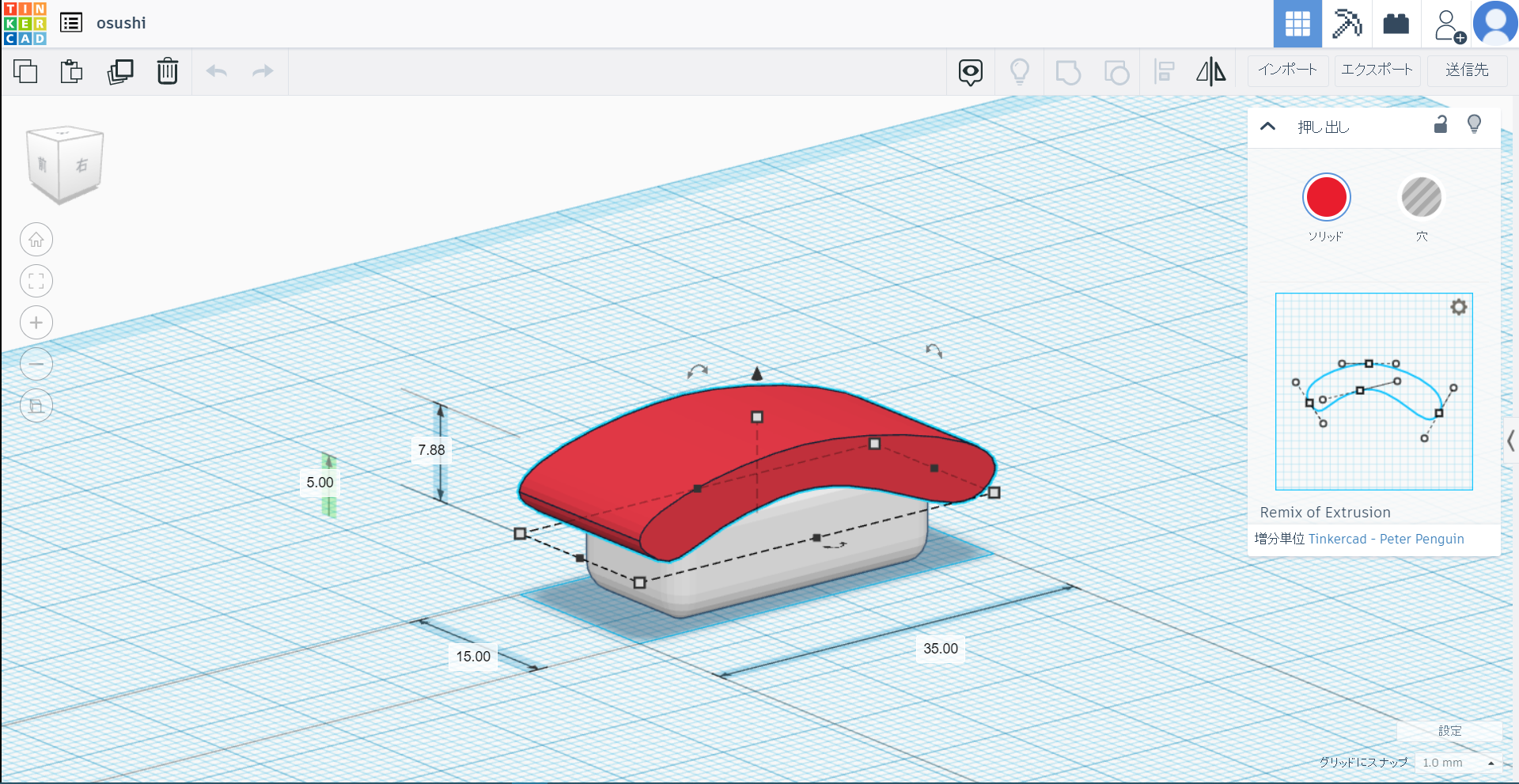This screenshot has height=784, width=1519.
Task: Select the red ソリッド color swatch
Action: (1327, 197)
